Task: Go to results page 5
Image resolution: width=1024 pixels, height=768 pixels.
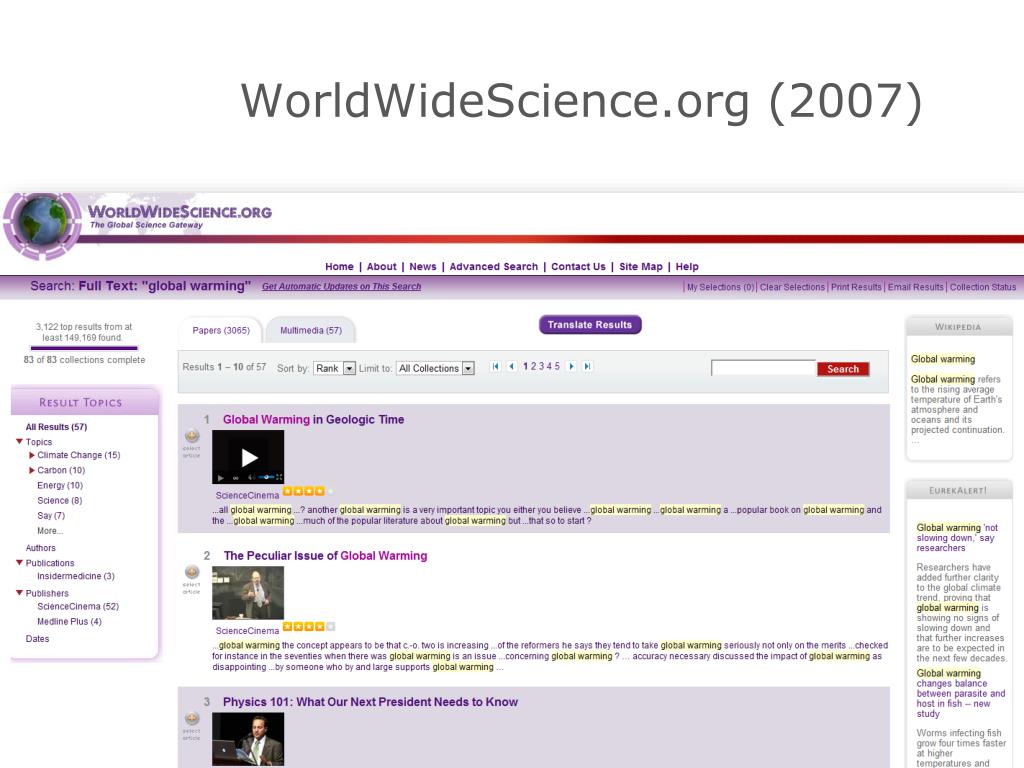Action: coord(557,366)
